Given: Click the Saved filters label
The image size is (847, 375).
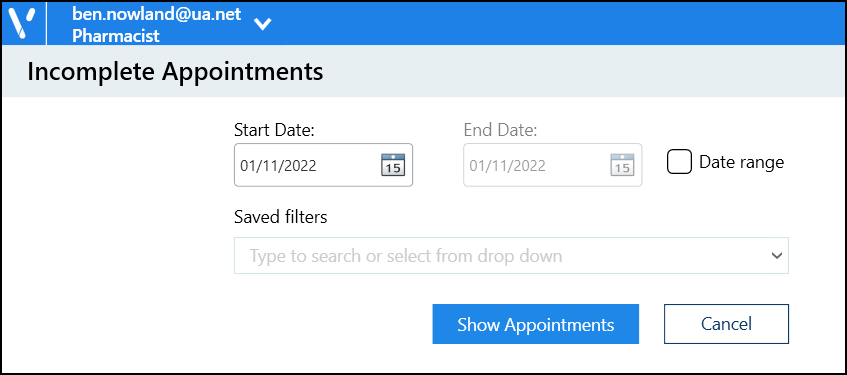Looking at the screenshot, I should tap(281, 217).
